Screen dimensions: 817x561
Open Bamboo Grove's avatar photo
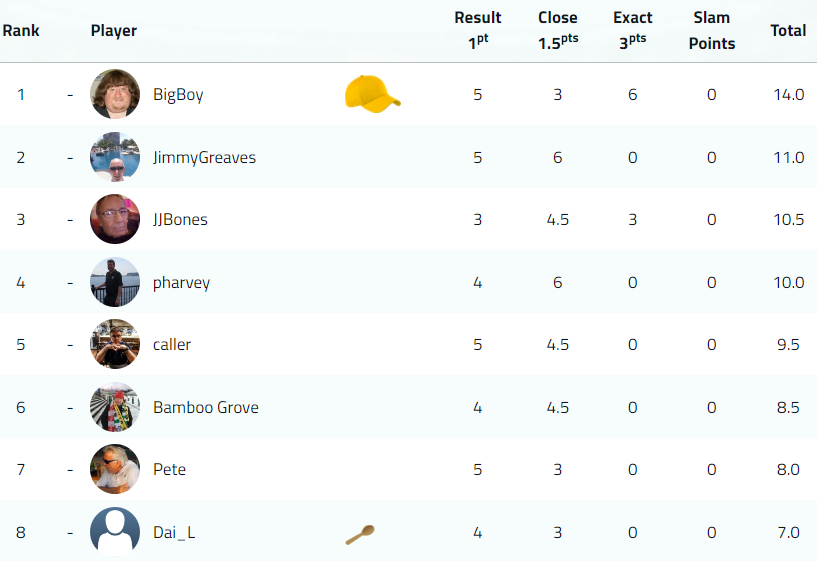tap(115, 407)
